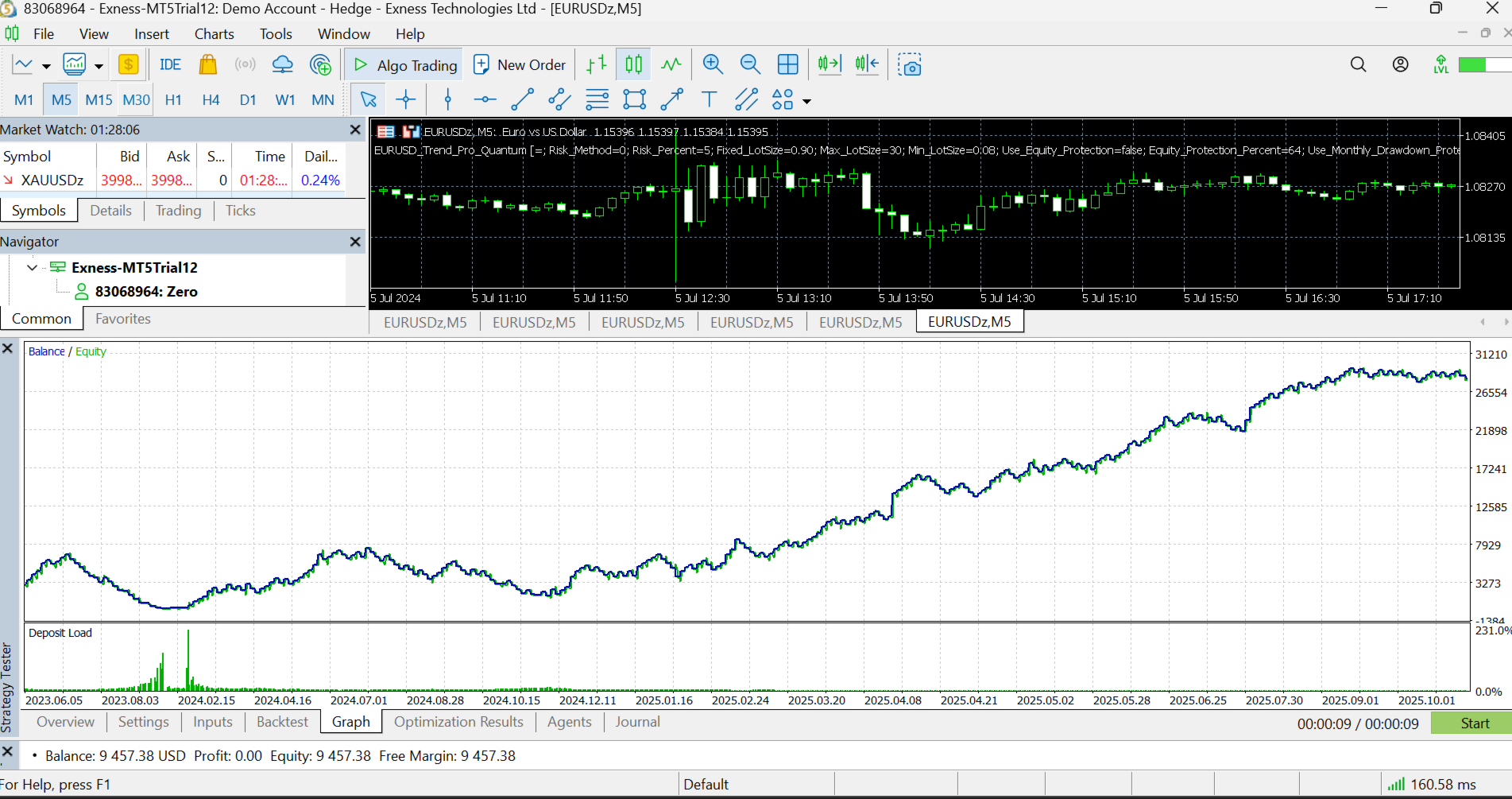1512x799 pixels.
Task: Click the New Order button
Action: click(x=520, y=65)
